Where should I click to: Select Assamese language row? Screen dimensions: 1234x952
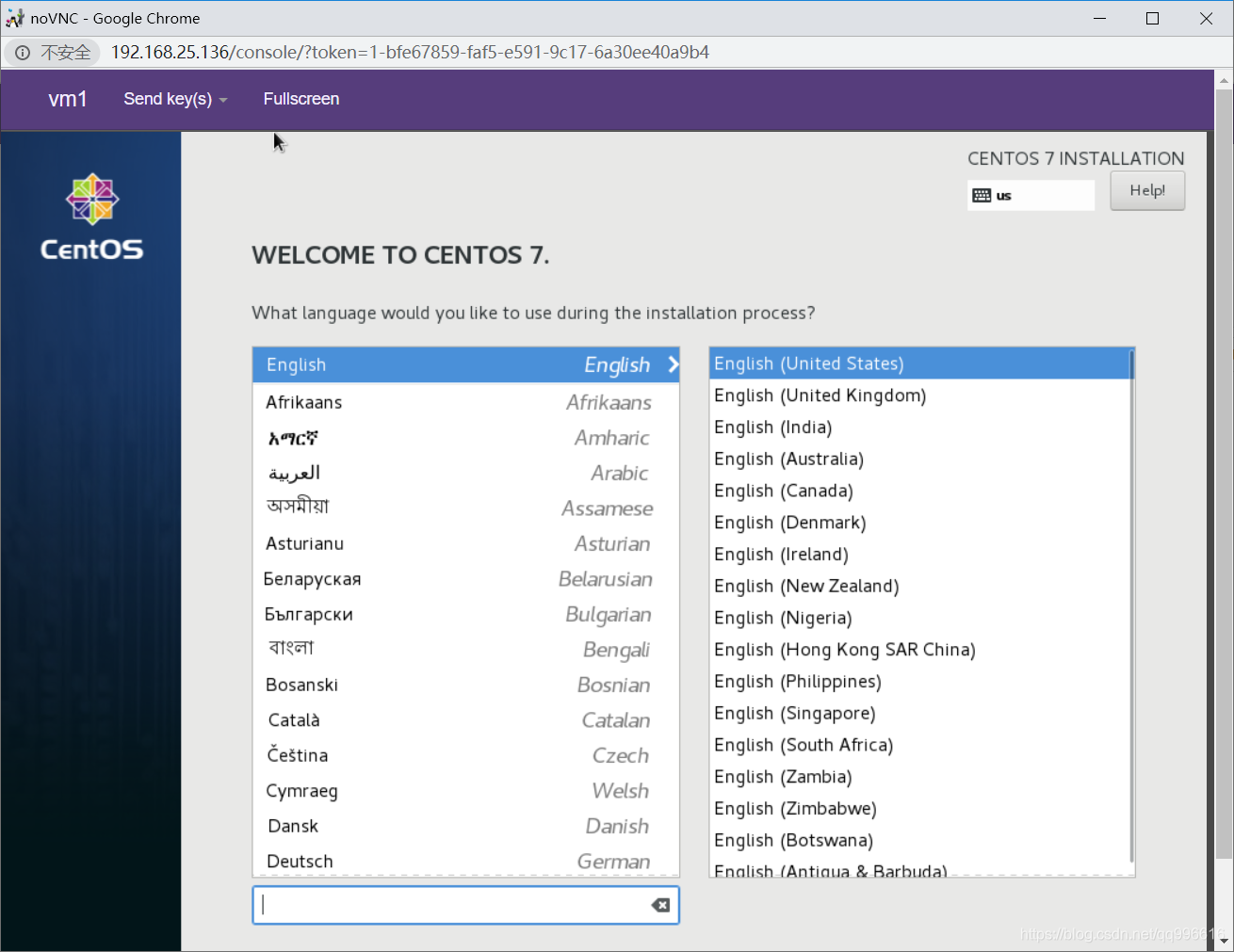466,508
